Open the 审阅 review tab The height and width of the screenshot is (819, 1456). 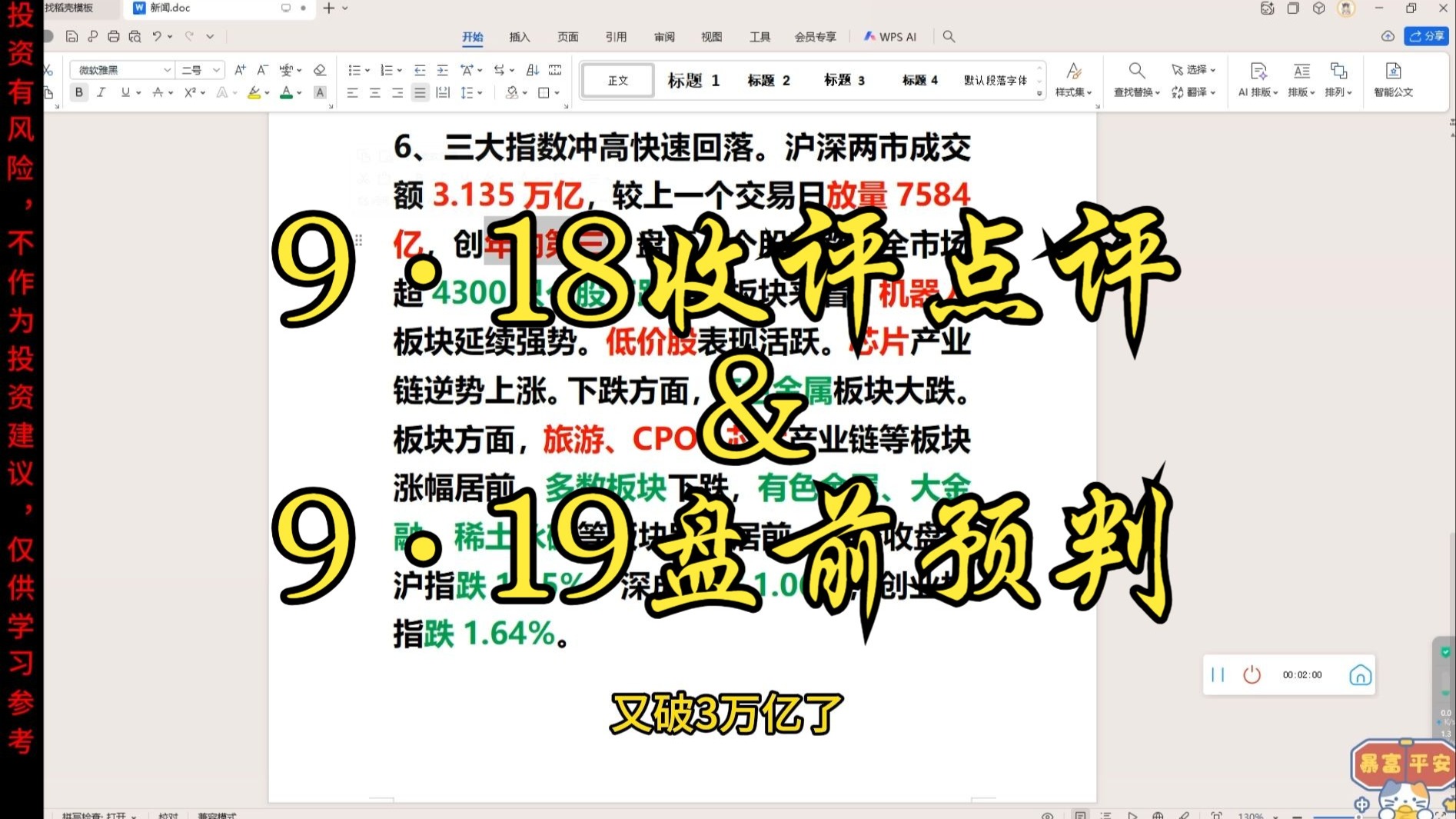coord(664,37)
